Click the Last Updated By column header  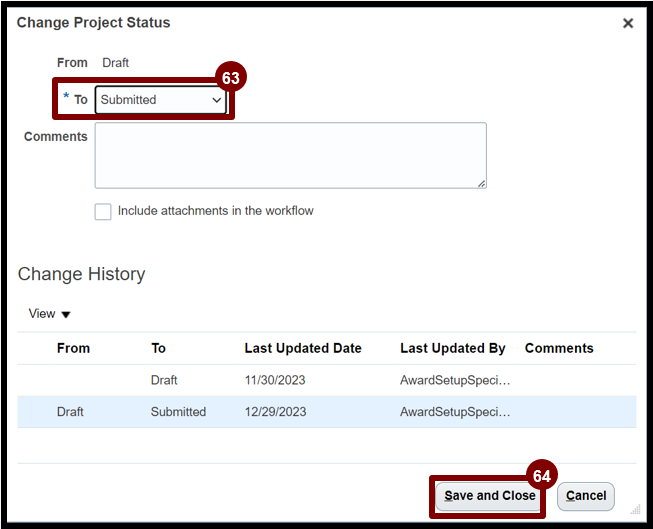(452, 348)
